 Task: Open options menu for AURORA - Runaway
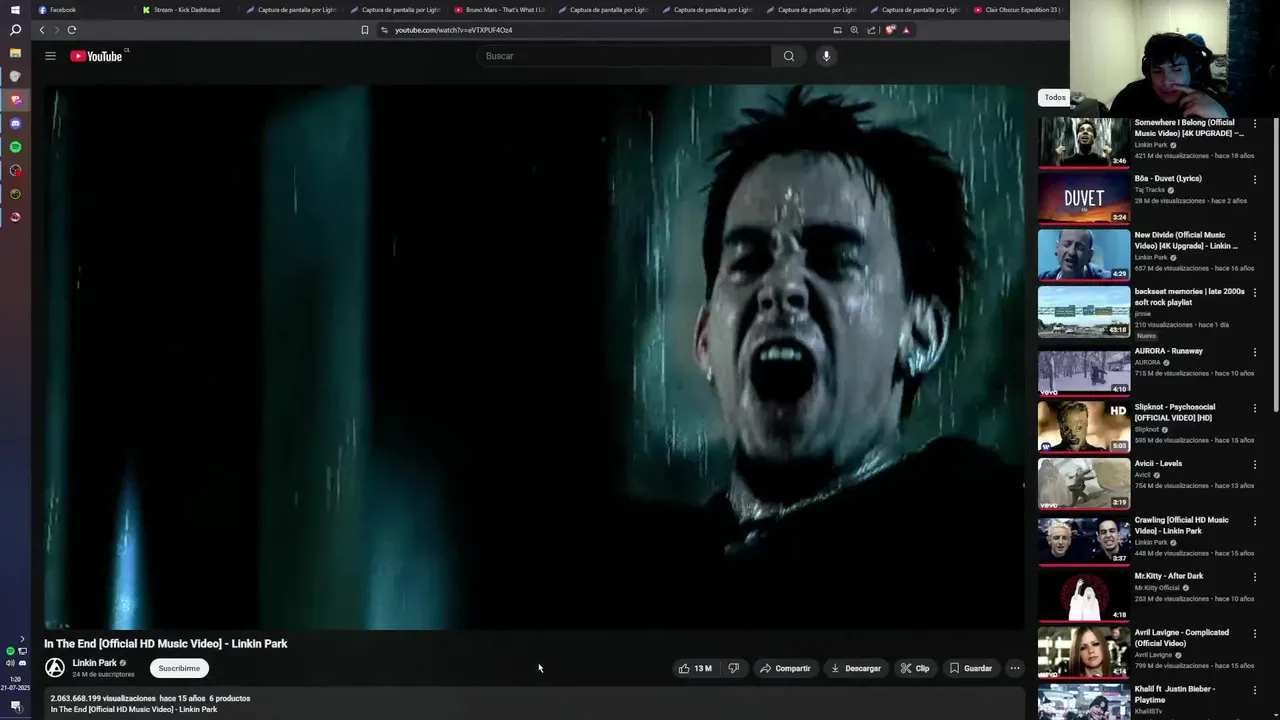1255,353
